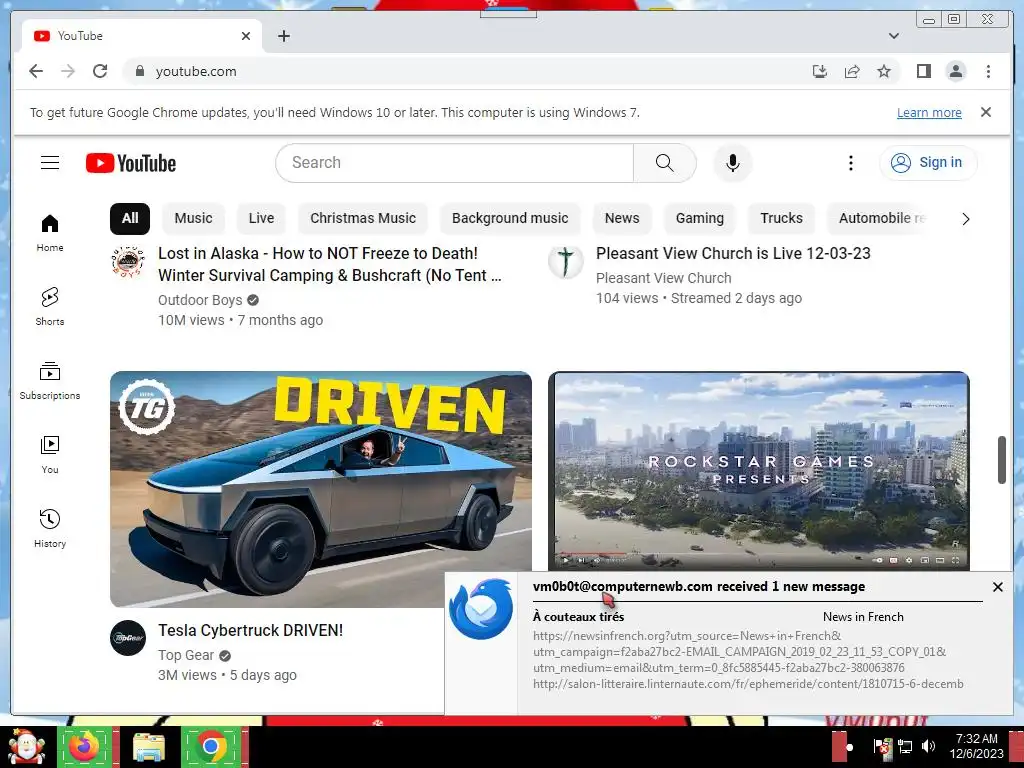View site information lock icon
This screenshot has width=1024, height=768.
139,71
